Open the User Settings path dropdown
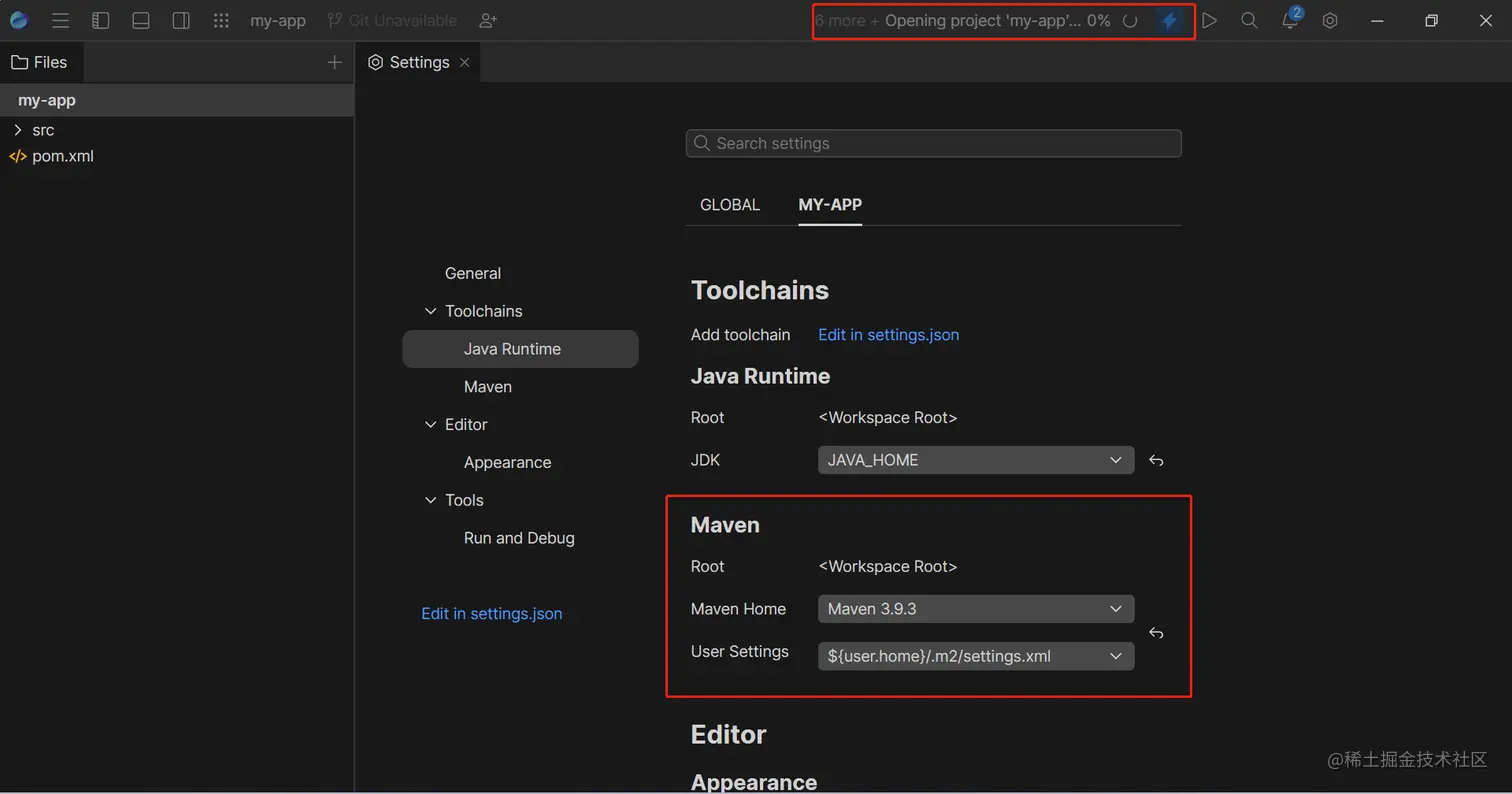This screenshot has height=794, width=1512. click(976, 656)
